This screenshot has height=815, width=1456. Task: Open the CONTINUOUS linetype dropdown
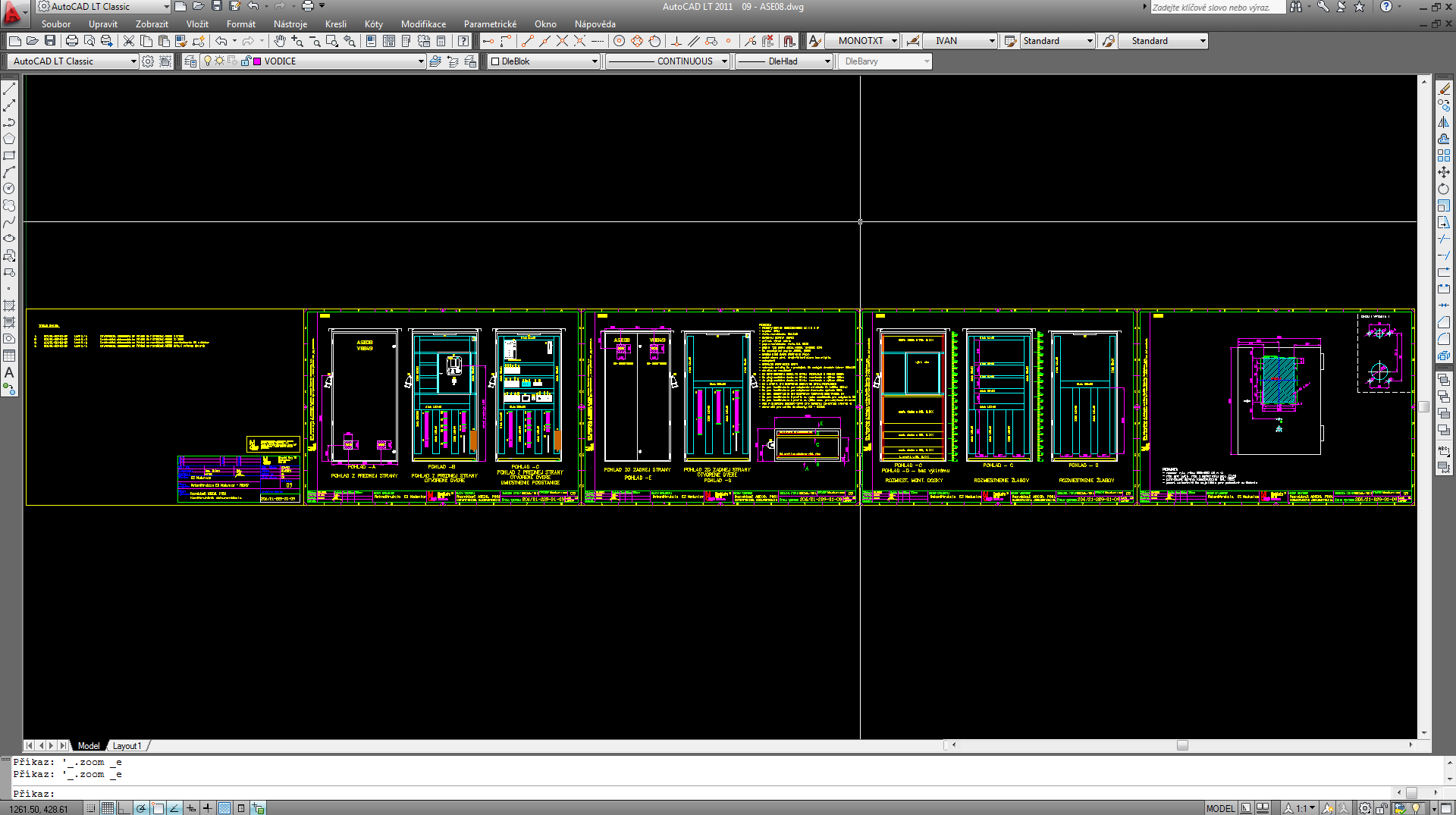coord(724,61)
